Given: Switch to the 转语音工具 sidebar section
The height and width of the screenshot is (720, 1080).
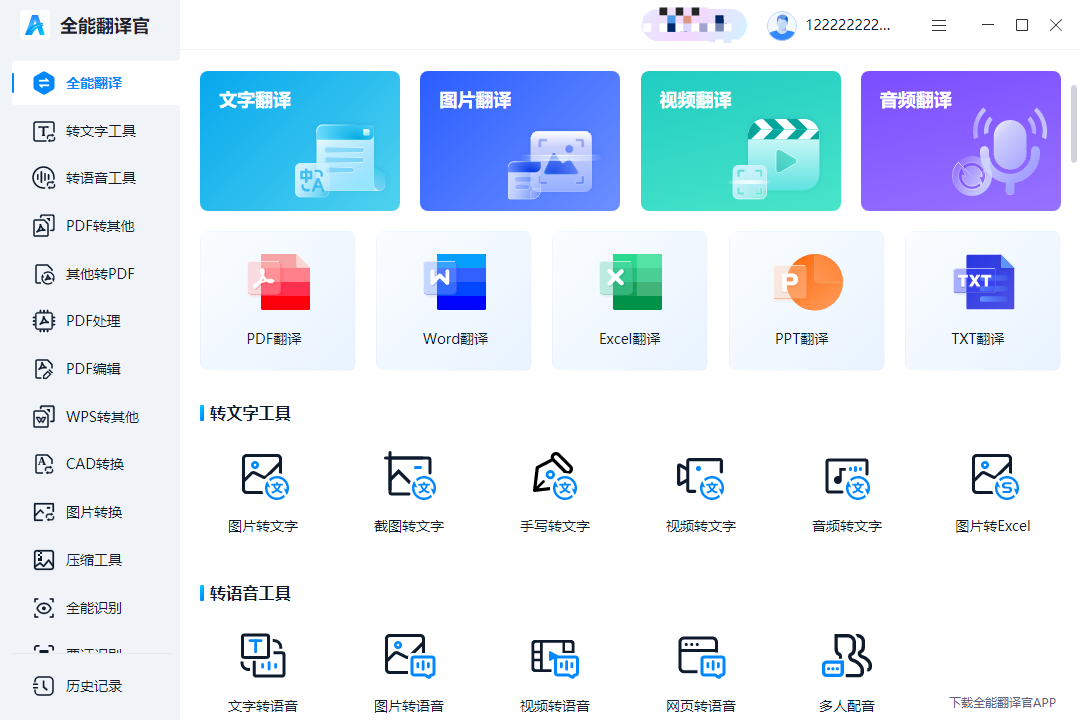Looking at the screenshot, I should pos(90,178).
